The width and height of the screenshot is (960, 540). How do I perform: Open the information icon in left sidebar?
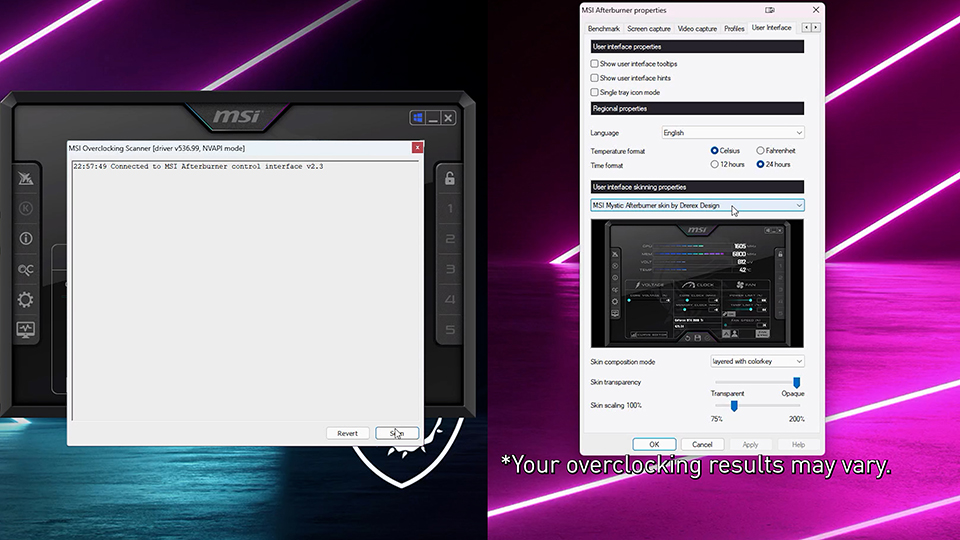click(26, 239)
